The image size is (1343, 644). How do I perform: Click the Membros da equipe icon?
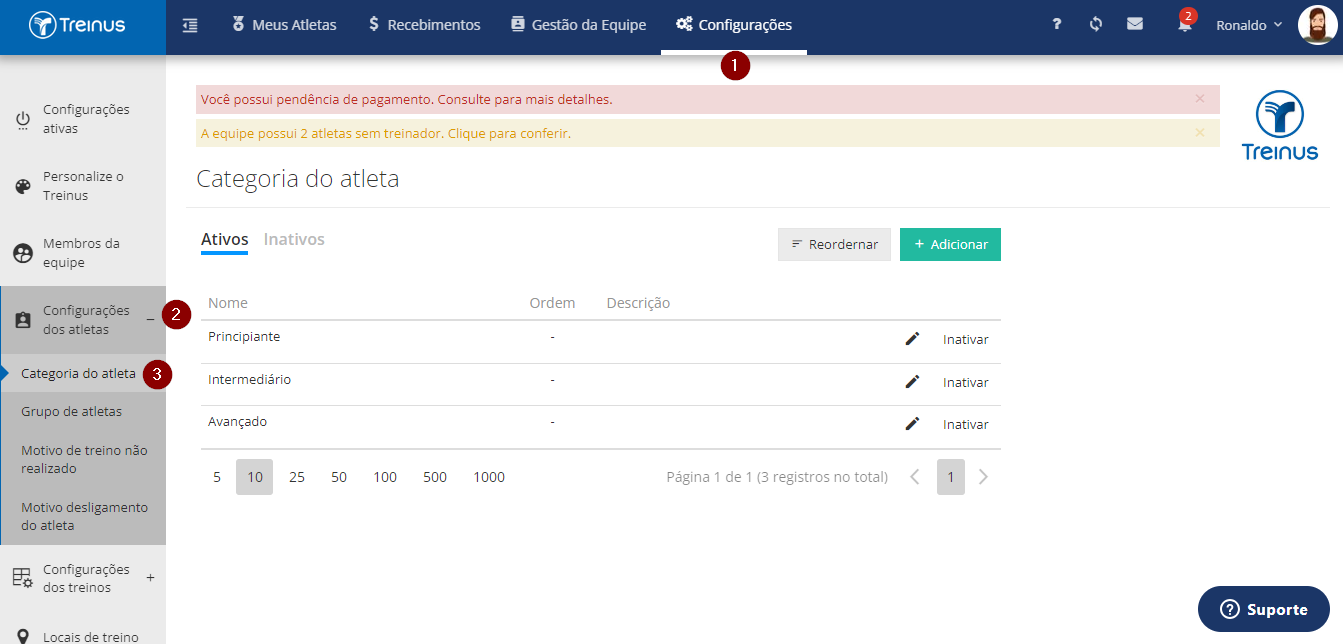(x=23, y=253)
